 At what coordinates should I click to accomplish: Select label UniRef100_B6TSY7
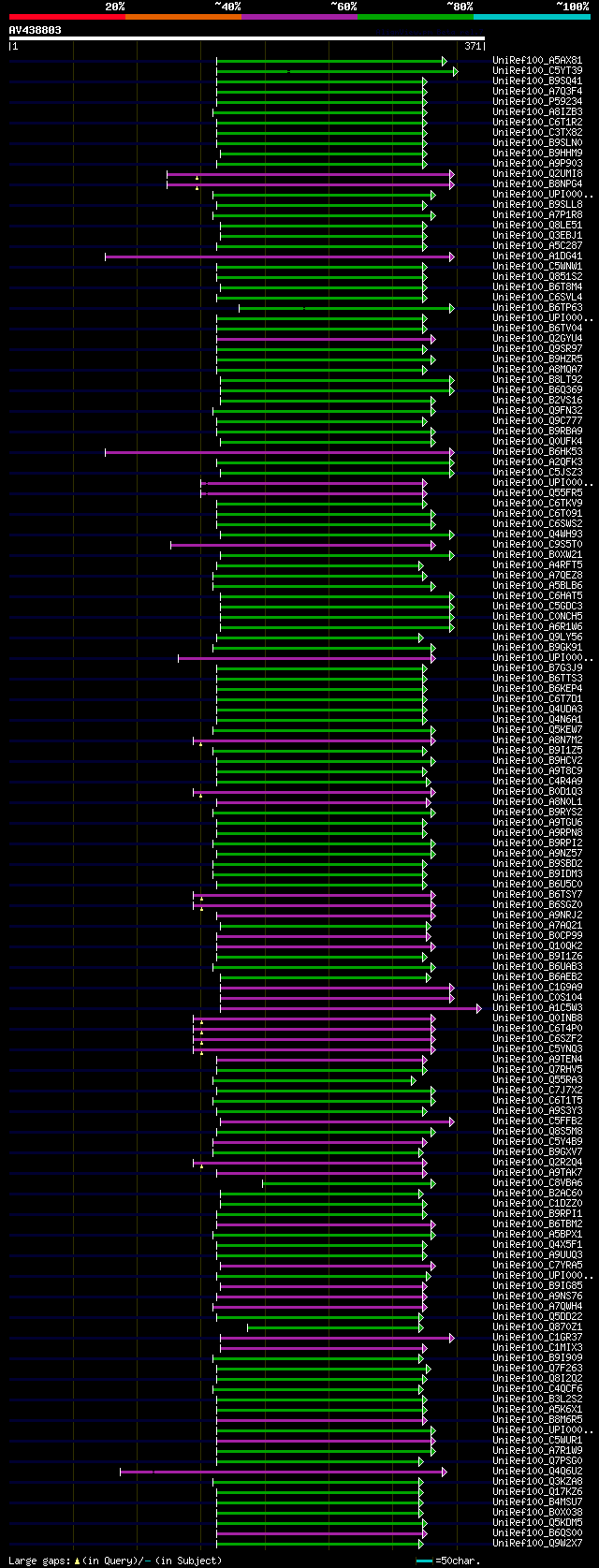coord(537,895)
